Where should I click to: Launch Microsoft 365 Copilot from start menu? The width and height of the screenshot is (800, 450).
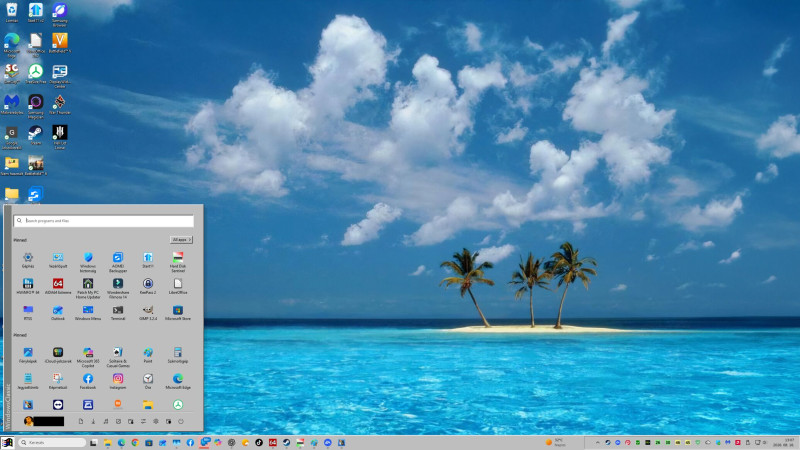(x=88, y=357)
